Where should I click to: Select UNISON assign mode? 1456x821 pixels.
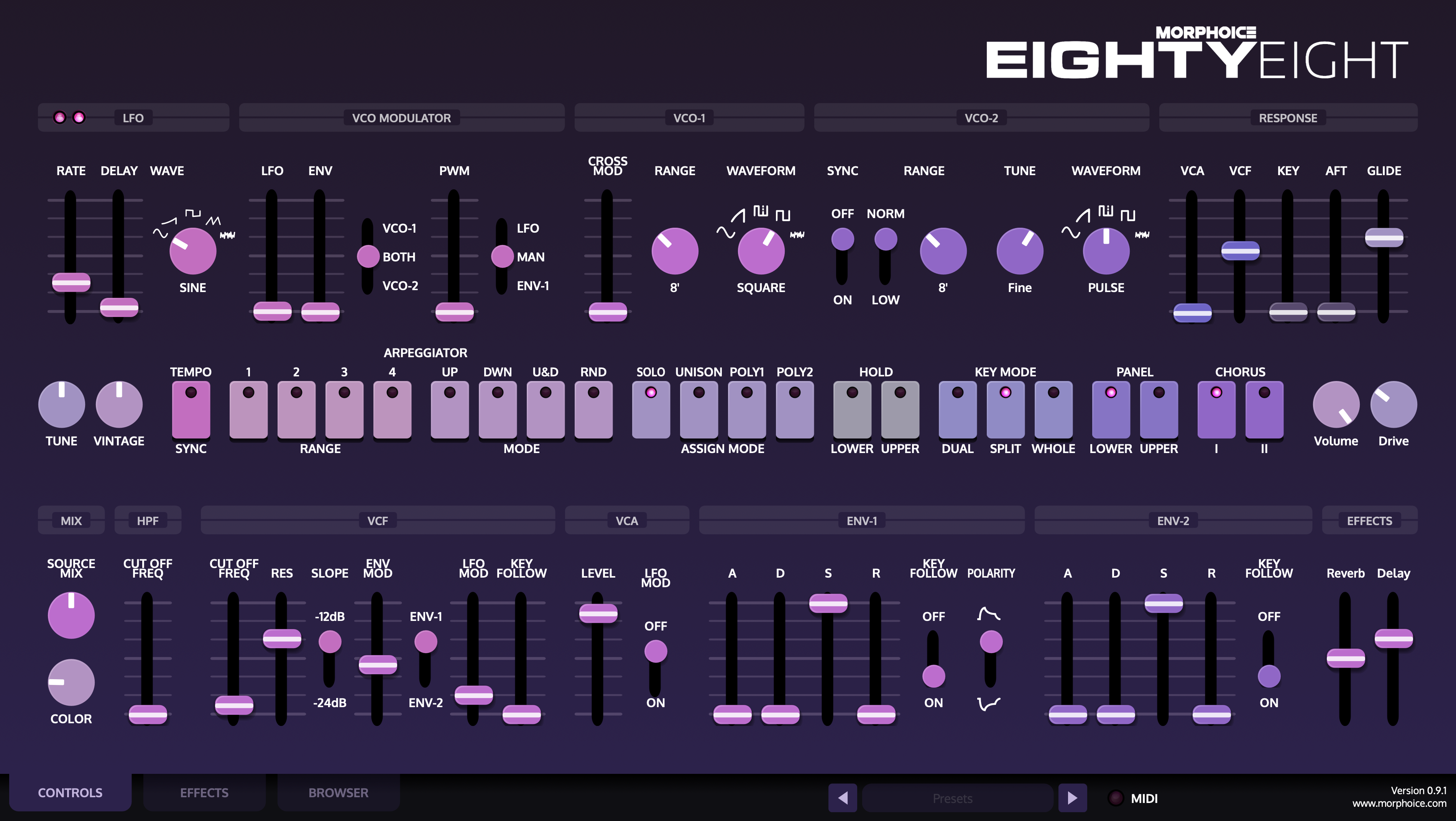coord(698,410)
